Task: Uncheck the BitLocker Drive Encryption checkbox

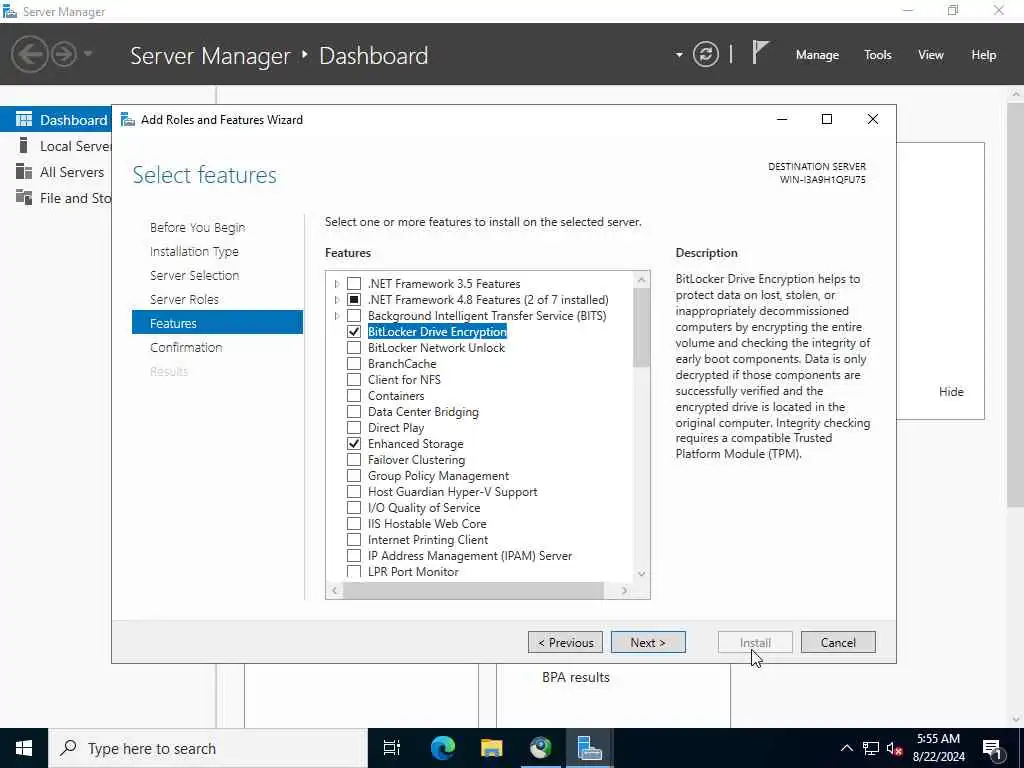Action: pos(354,332)
